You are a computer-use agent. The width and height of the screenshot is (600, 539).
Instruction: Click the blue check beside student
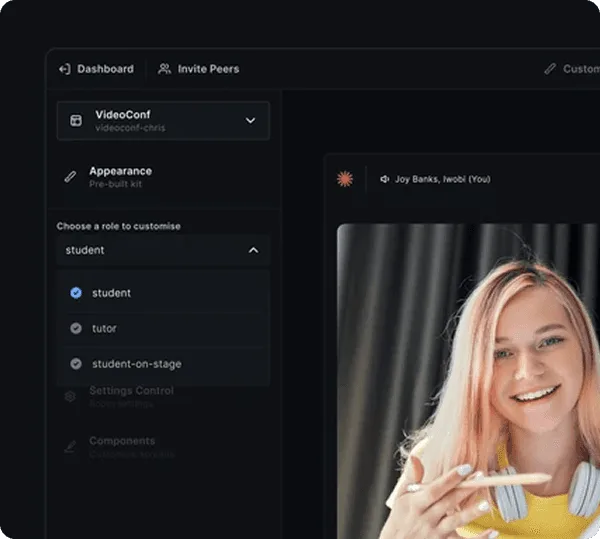(x=76, y=293)
